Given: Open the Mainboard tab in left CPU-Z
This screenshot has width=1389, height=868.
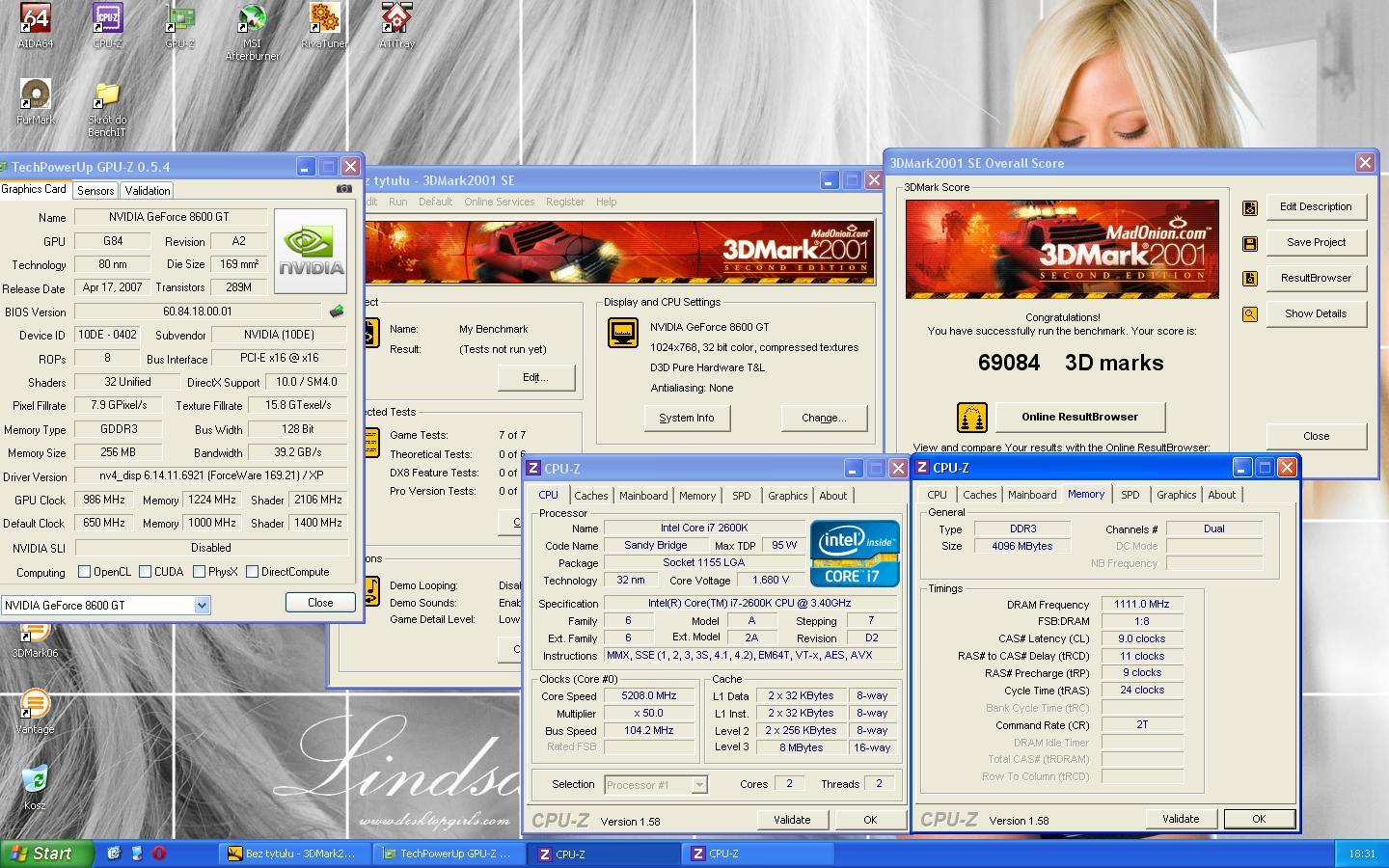Looking at the screenshot, I should [x=643, y=496].
